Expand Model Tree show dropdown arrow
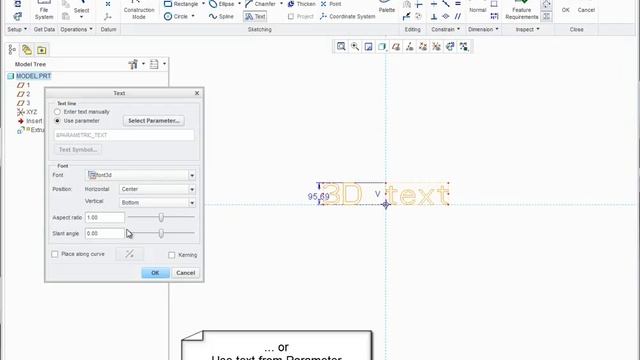 tap(164, 64)
